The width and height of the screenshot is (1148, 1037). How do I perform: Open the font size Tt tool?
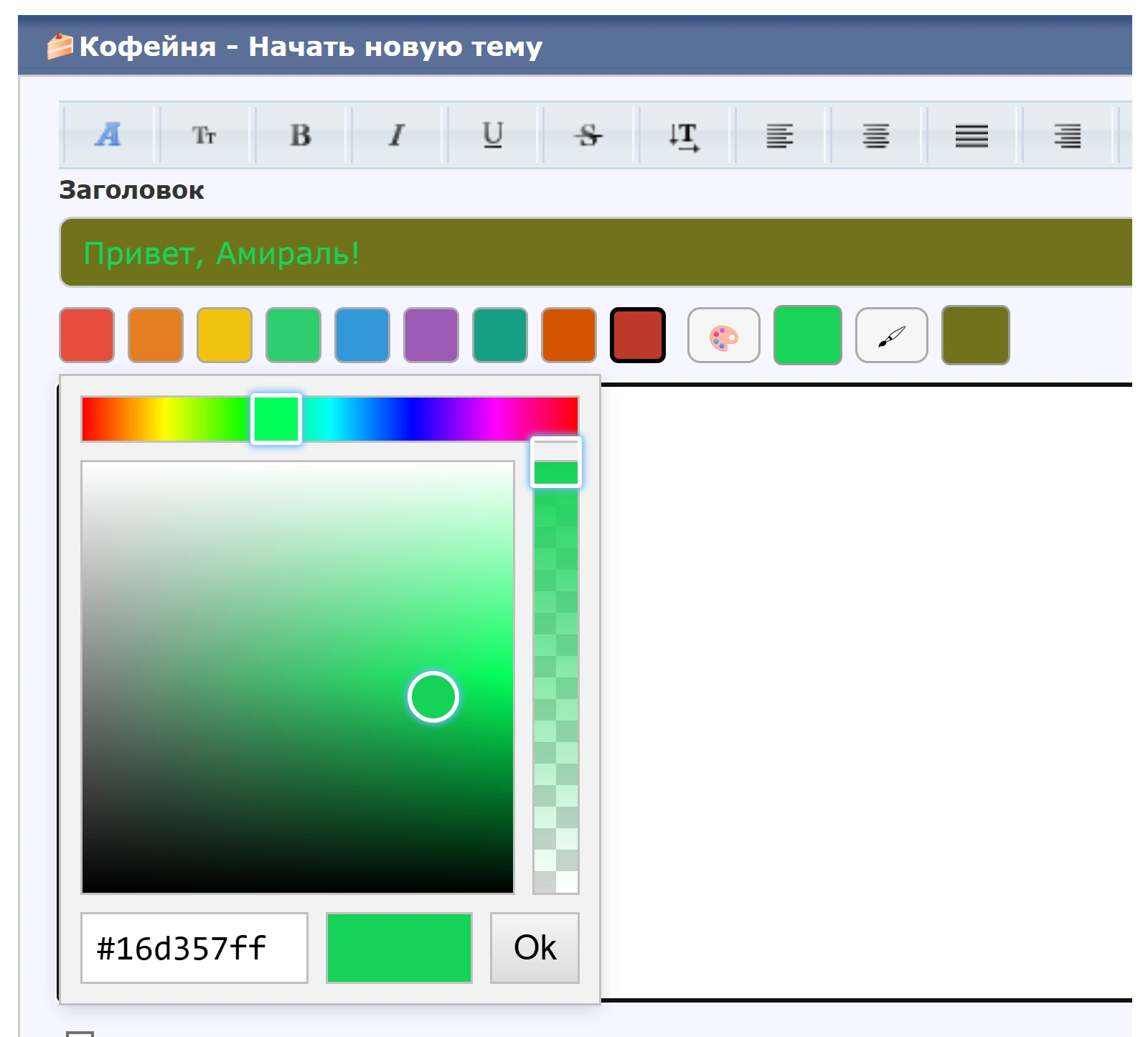(x=204, y=135)
